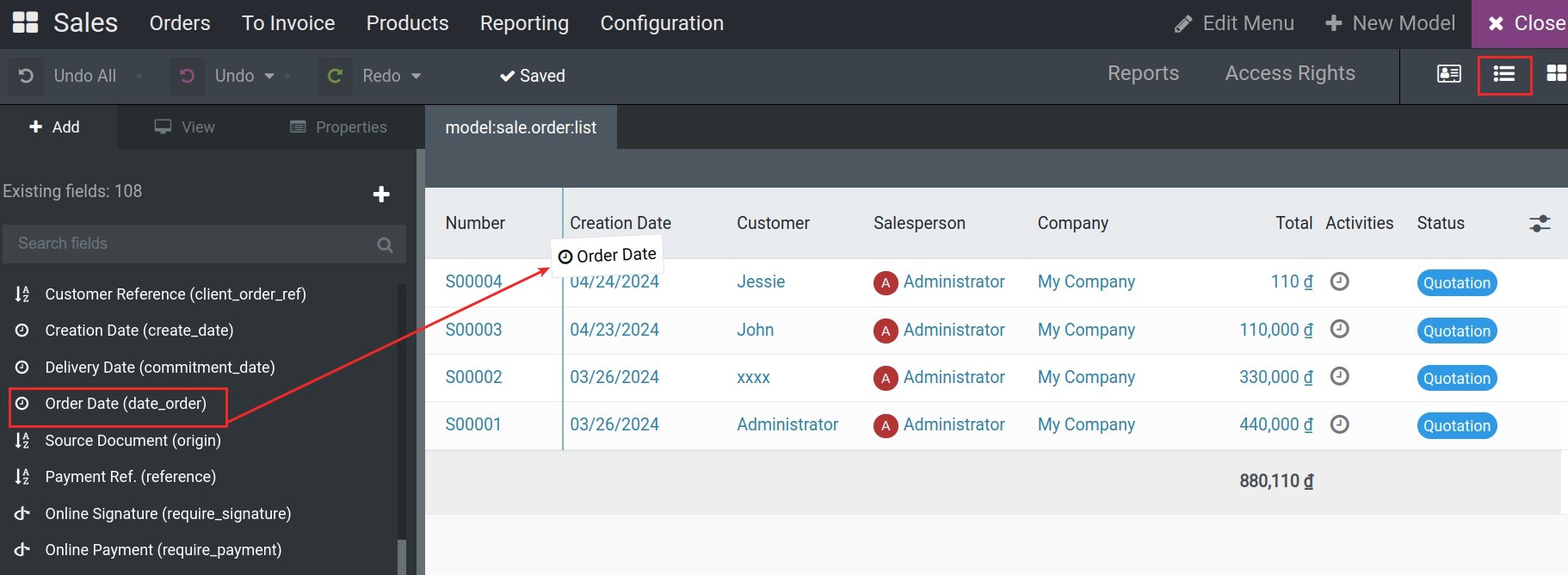Click the Undo All arrow icon
Viewport: 1568px width, 575px height.
tap(26, 76)
